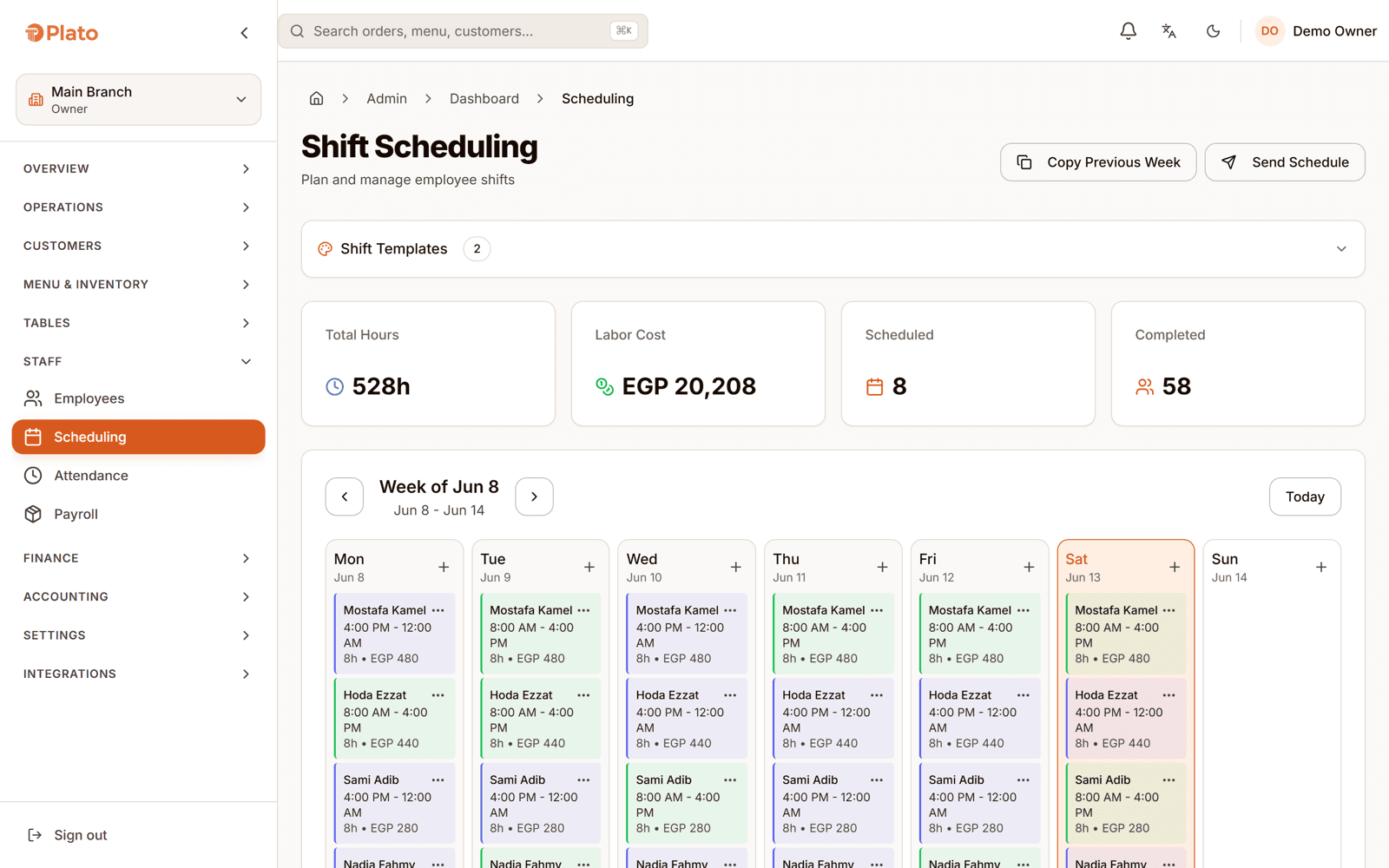Image resolution: width=1389 pixels, height=868 pixels.
Task: Open options for Mostafa Kamel Monday shift
Action: [x=438, y=610]
